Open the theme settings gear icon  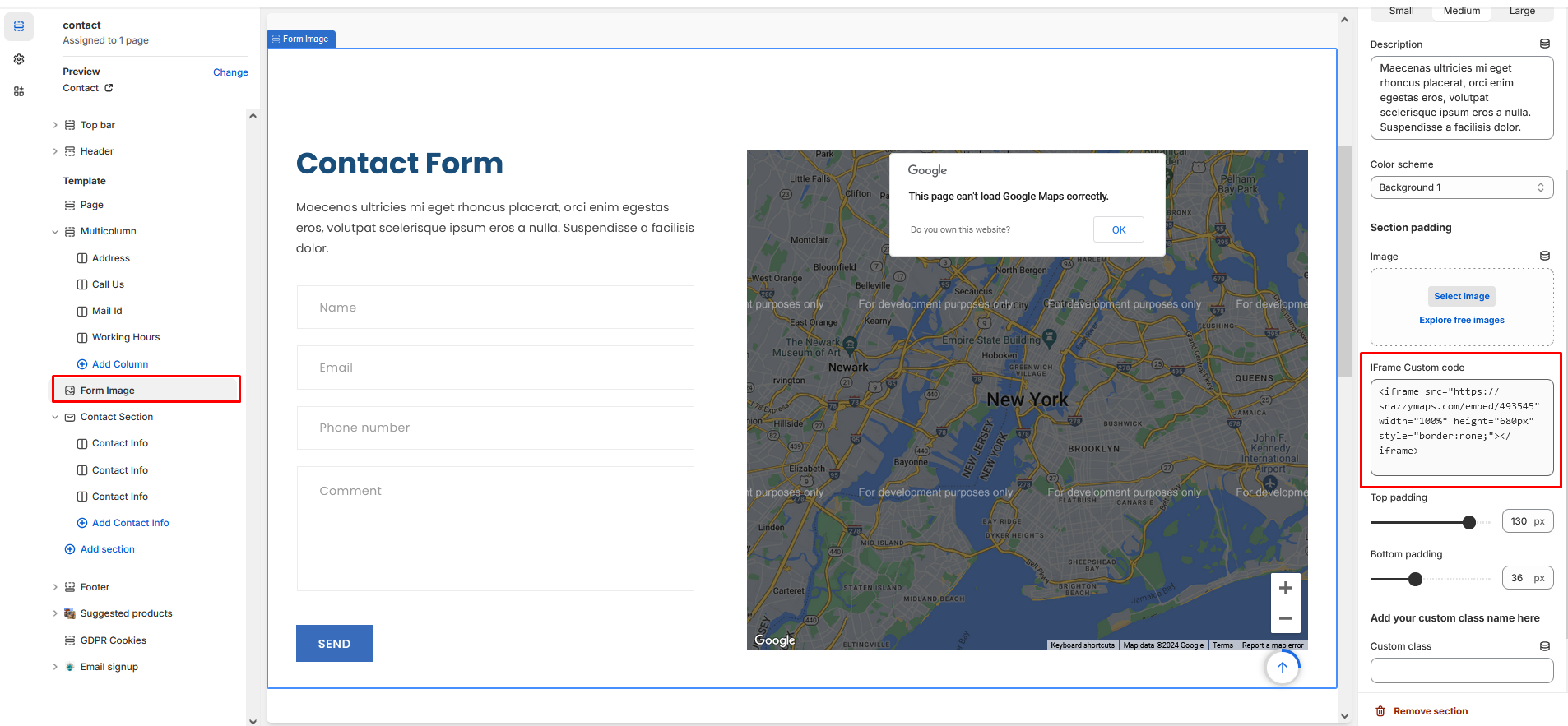19,59
